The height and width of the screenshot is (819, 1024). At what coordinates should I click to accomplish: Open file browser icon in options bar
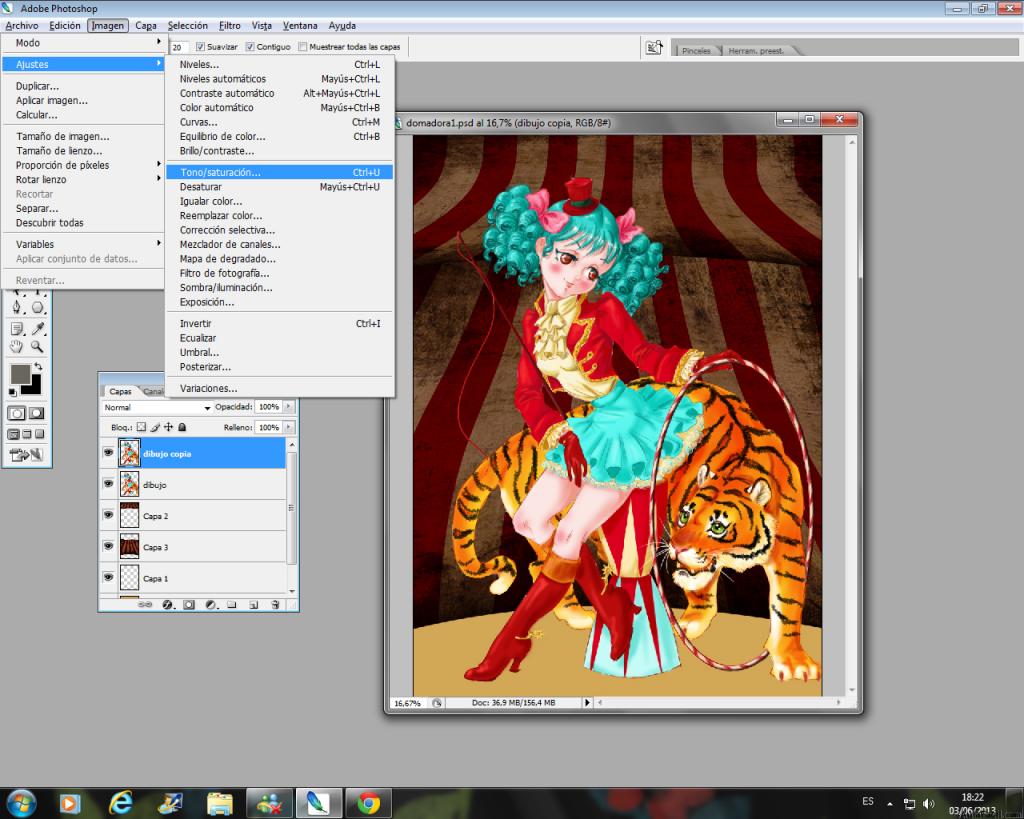click(654, 48)
